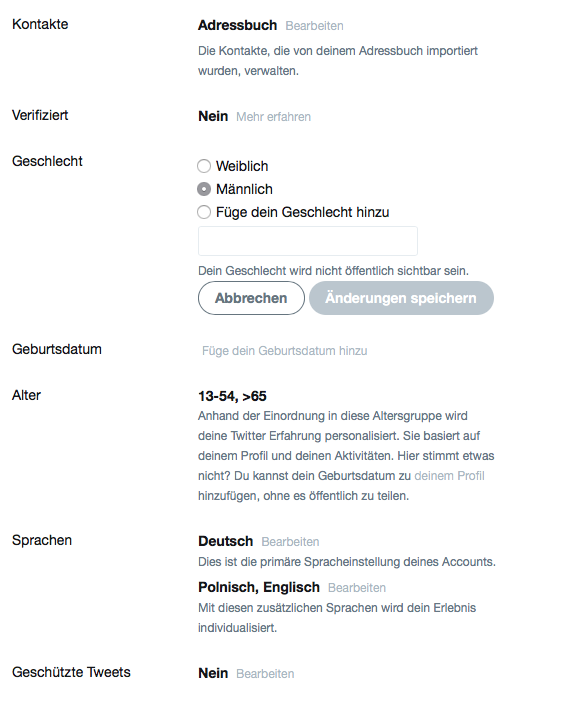Click the Kontakte row label

pos(40,24)
